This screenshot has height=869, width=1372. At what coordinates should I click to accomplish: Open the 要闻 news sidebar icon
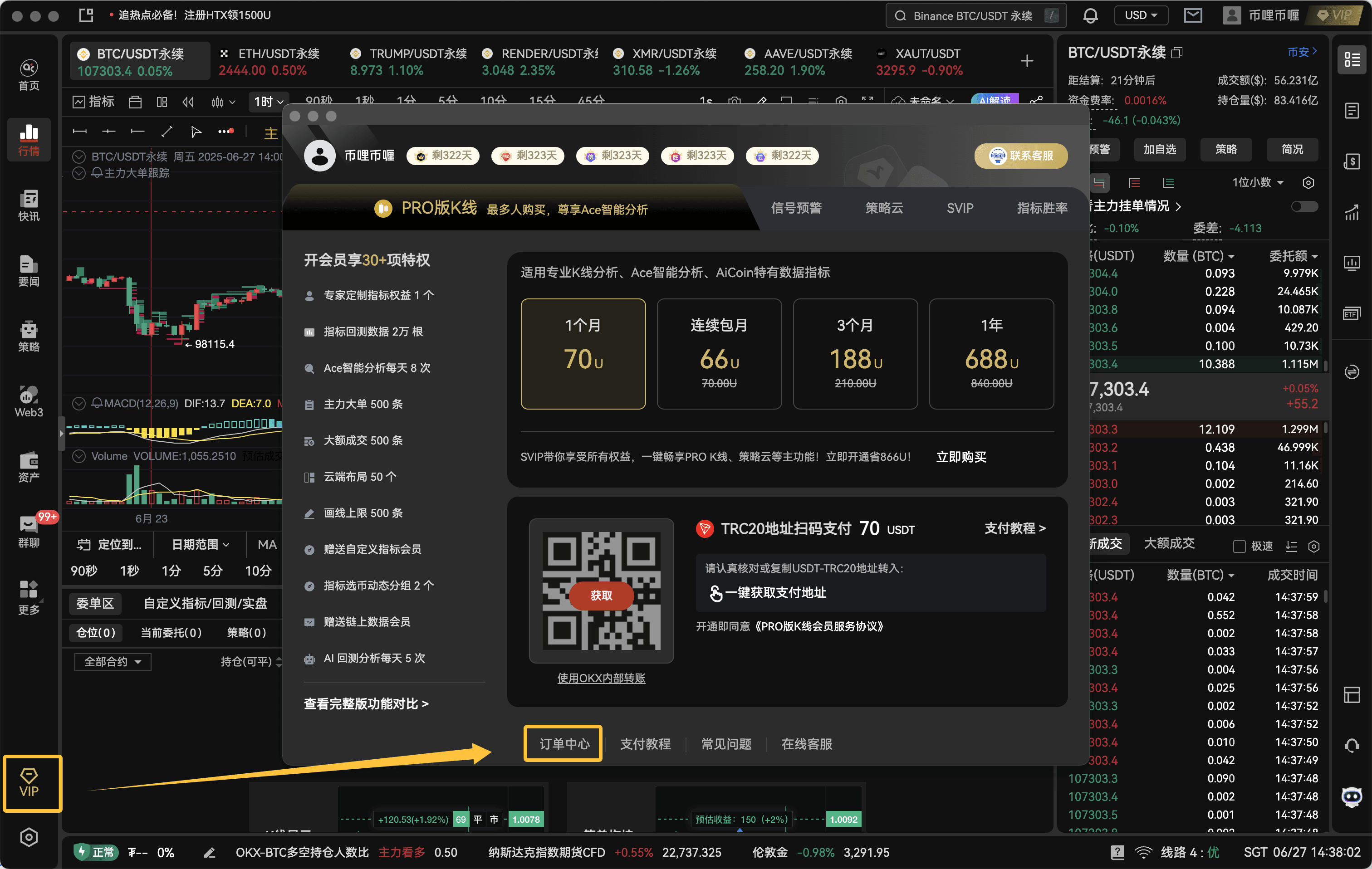[29, 271]
